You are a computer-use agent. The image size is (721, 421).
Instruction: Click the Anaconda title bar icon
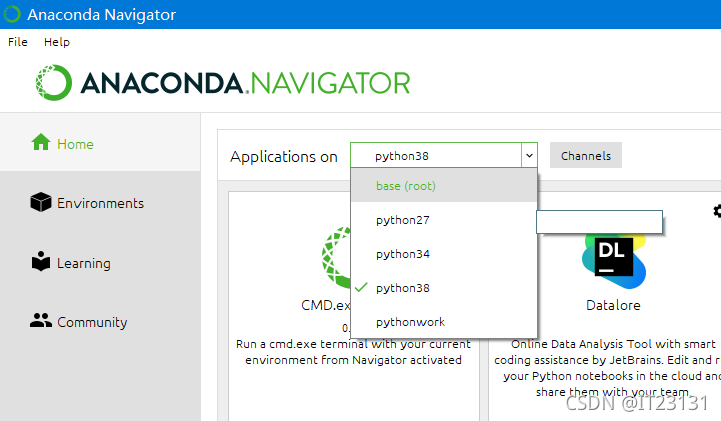11,14
